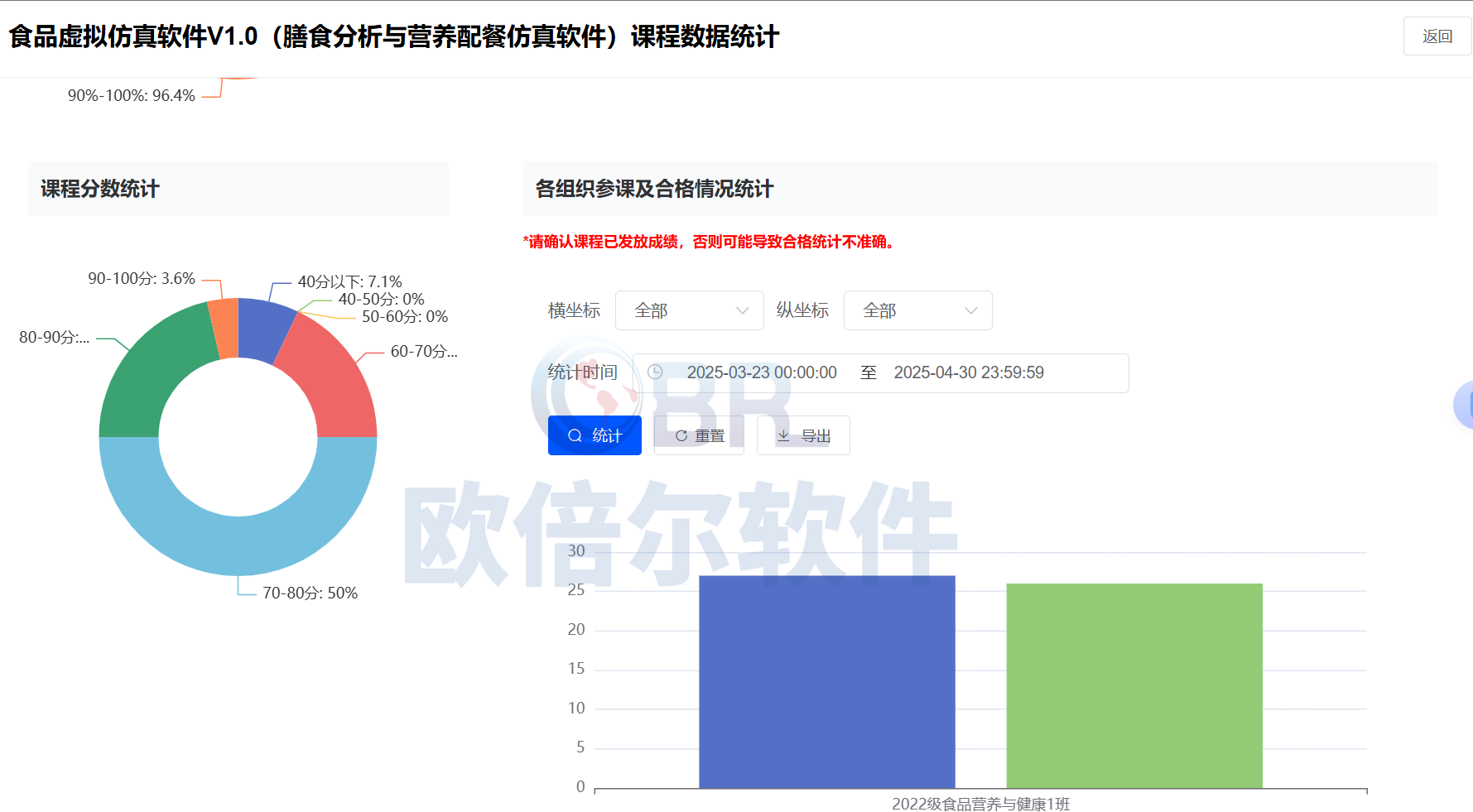Screen dimensions: 1473x812
Task: Click the refresh icon on the 重置 button
Action: coord(681,435)
